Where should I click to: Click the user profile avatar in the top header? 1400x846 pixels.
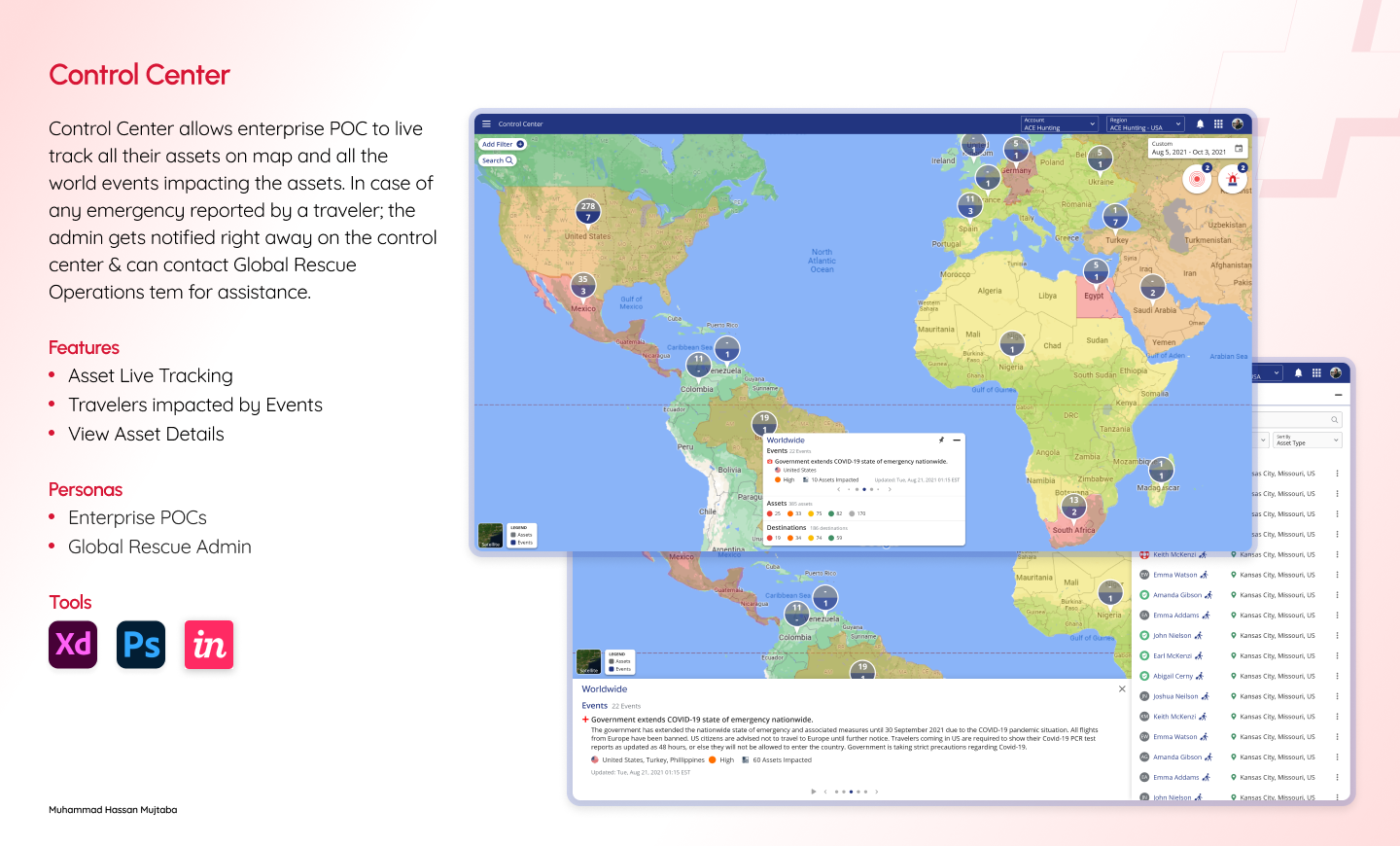coord(1238,124)
